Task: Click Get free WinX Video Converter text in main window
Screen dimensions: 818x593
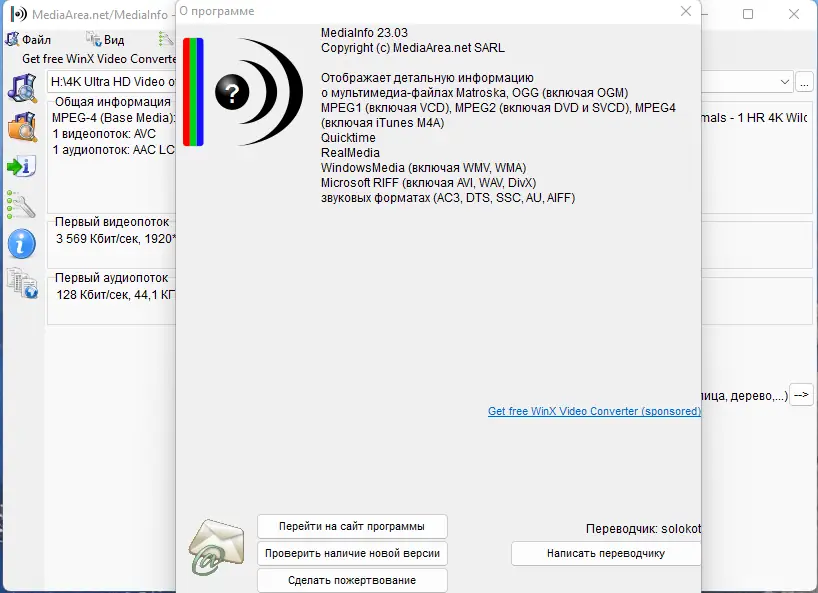Action: (99, 58)
